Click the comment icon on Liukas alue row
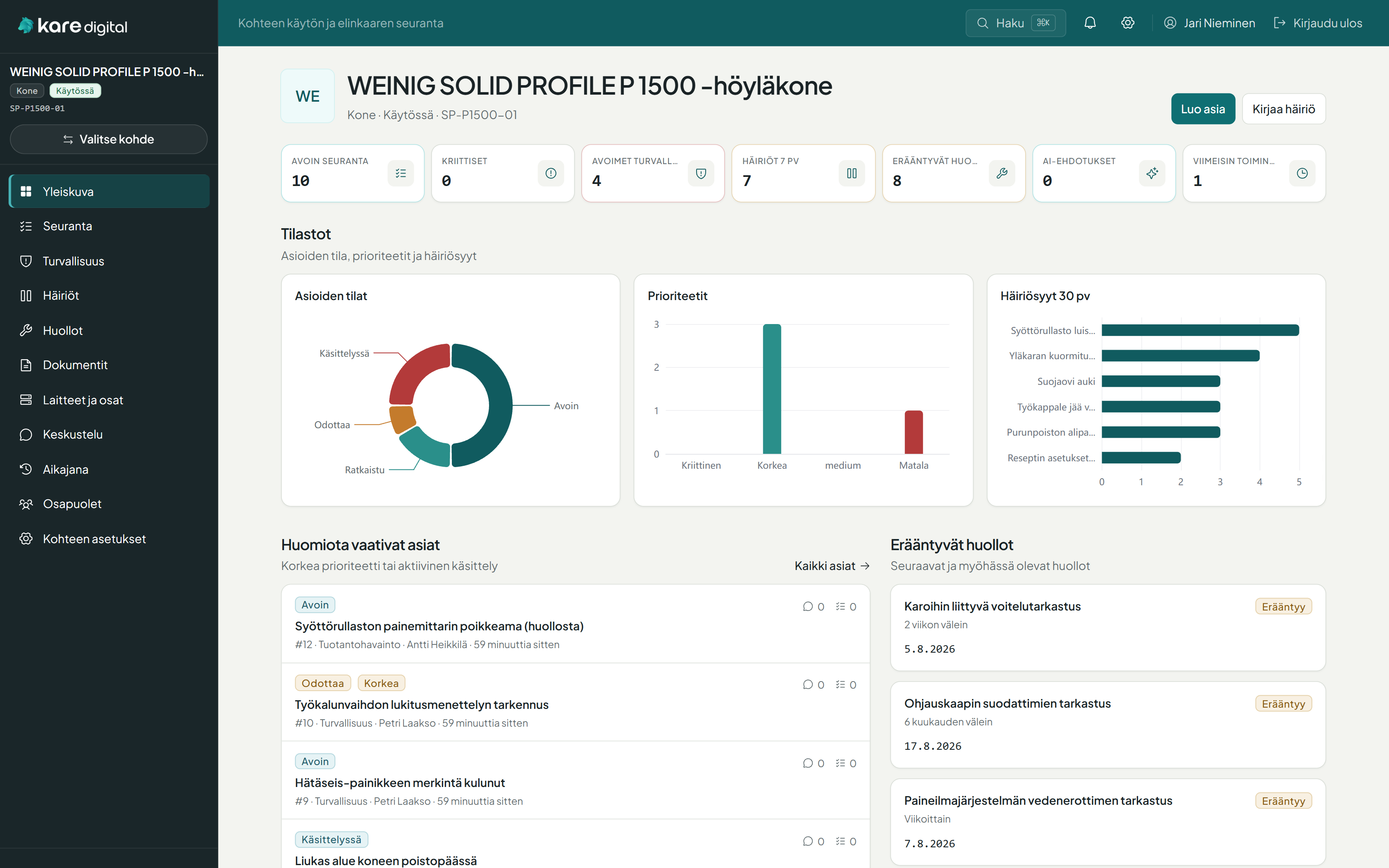Image resolution: width=1389 pixels, height=868 pixels. tap(808, 842)
